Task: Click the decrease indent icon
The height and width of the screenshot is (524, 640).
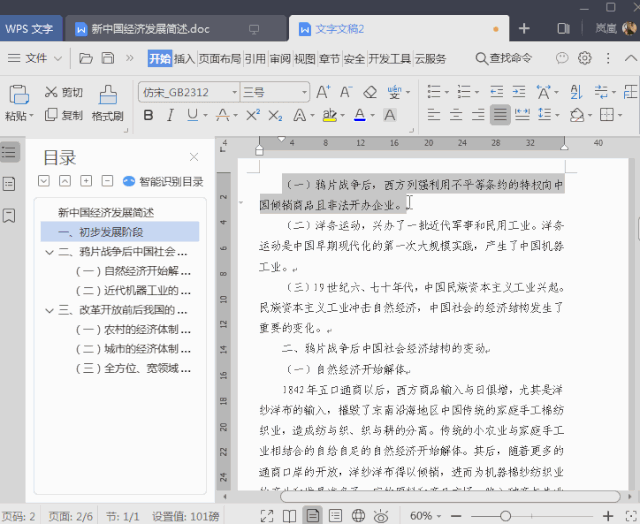Action: pyautogui.click(x=497, y=92)
